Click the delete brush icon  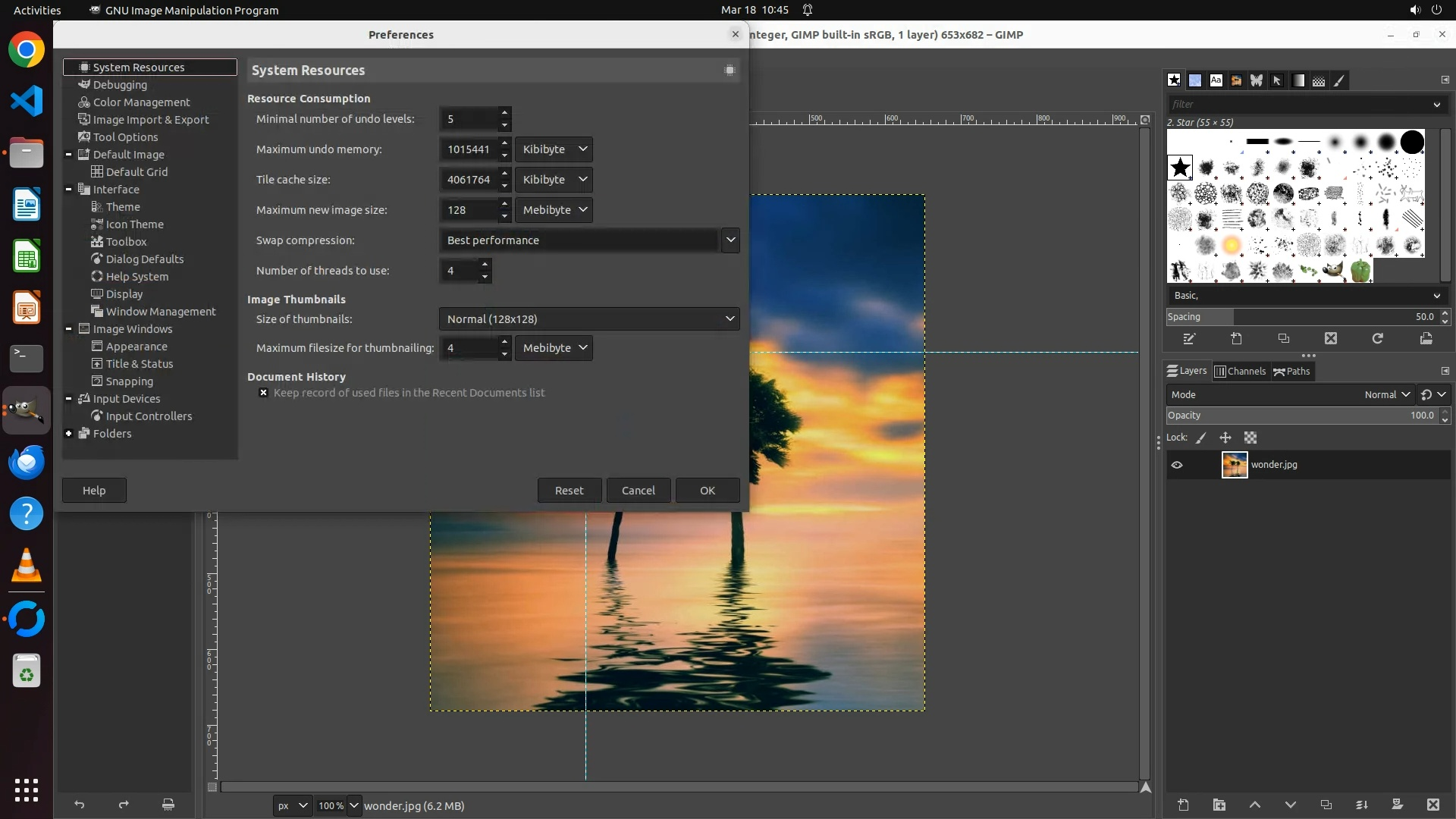1331,339
